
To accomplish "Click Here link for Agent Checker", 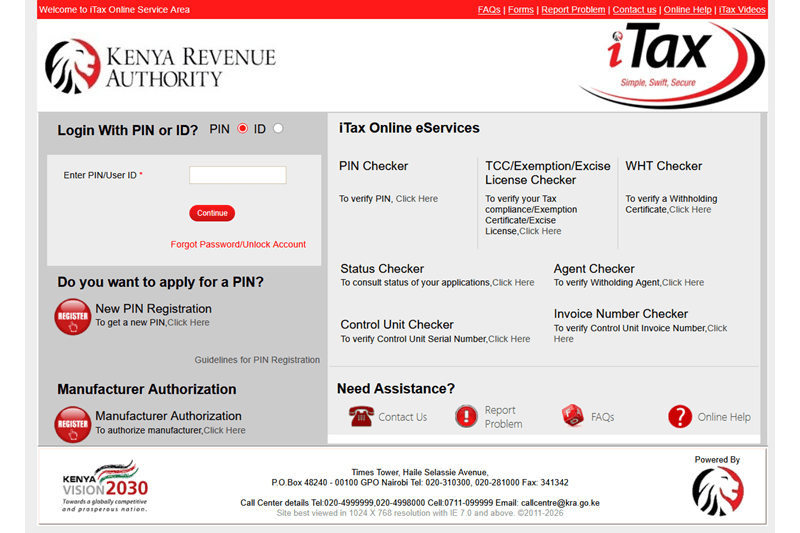I will [x=683, y=283].
